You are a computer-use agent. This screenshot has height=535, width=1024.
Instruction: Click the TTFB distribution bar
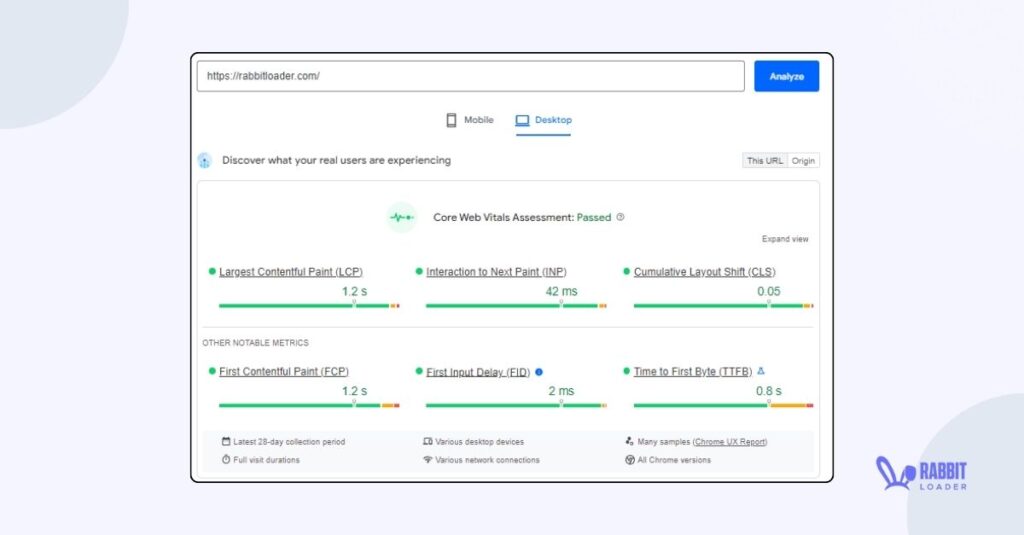724,406
